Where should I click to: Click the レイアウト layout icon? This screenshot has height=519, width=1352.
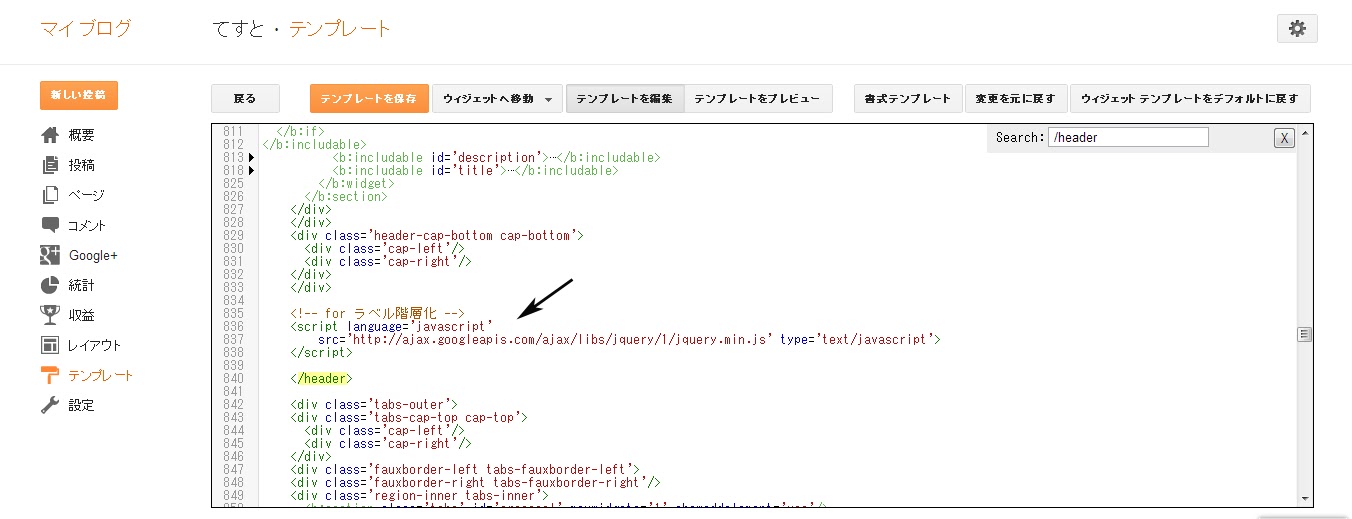(x=50, y=345)
